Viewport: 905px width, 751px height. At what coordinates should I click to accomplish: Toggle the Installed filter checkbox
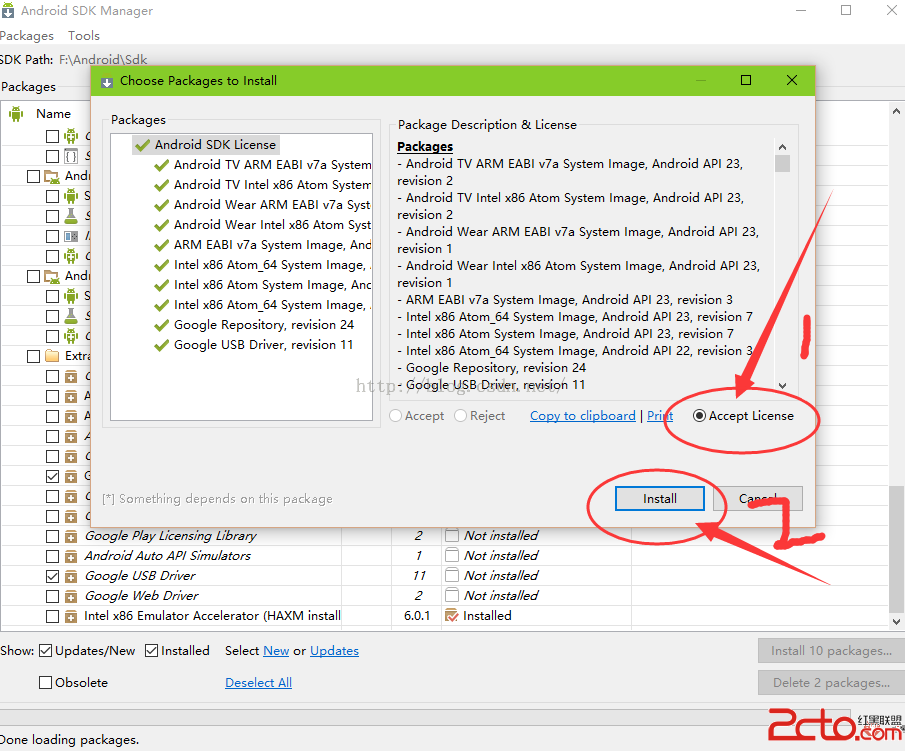pos(151,651)
